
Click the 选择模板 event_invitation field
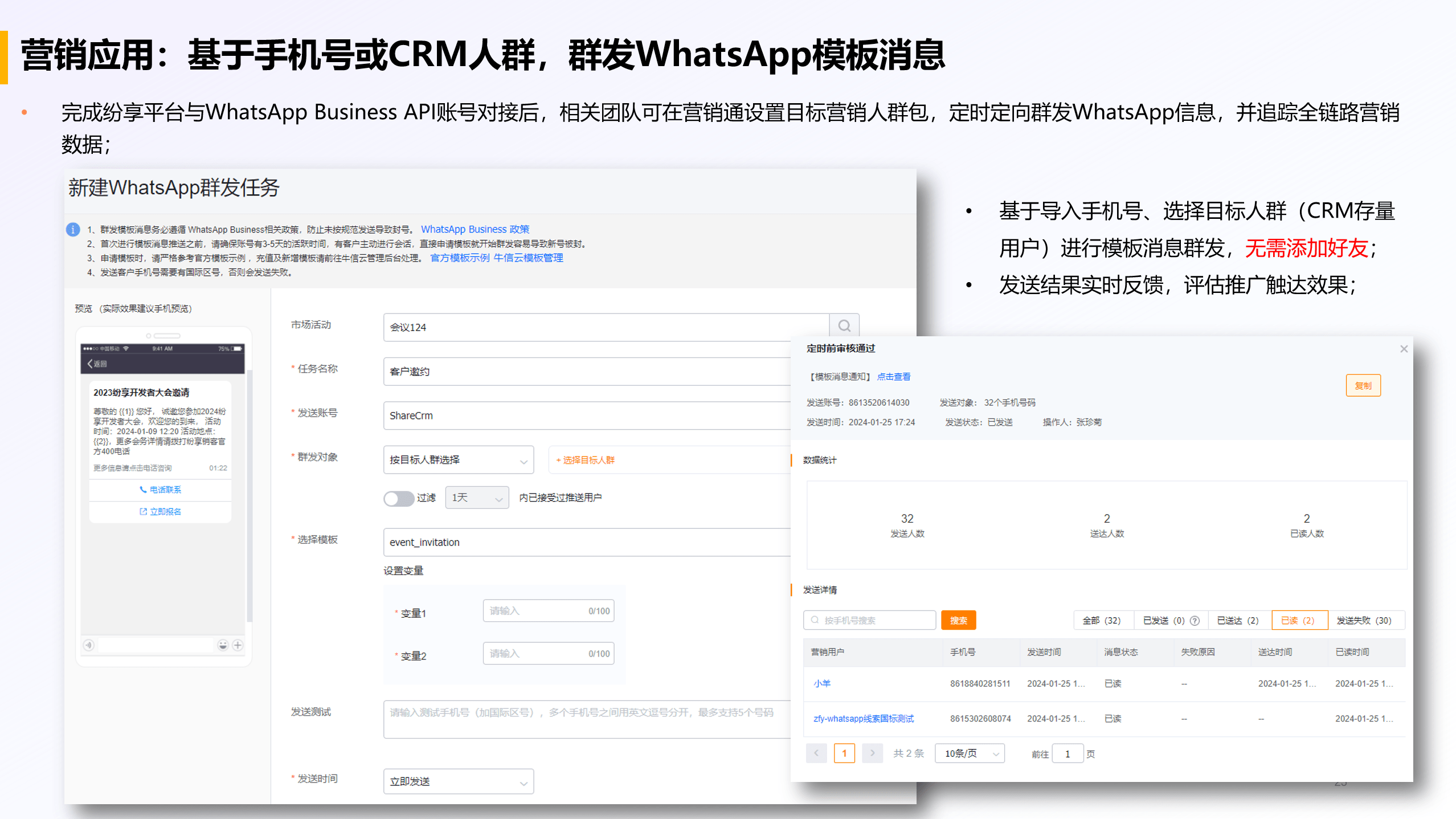[587, 542]
